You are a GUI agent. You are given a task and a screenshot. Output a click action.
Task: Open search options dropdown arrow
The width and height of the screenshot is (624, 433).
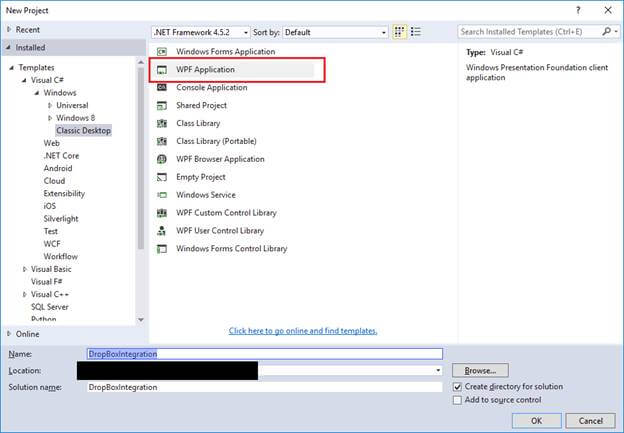(616, 31)
